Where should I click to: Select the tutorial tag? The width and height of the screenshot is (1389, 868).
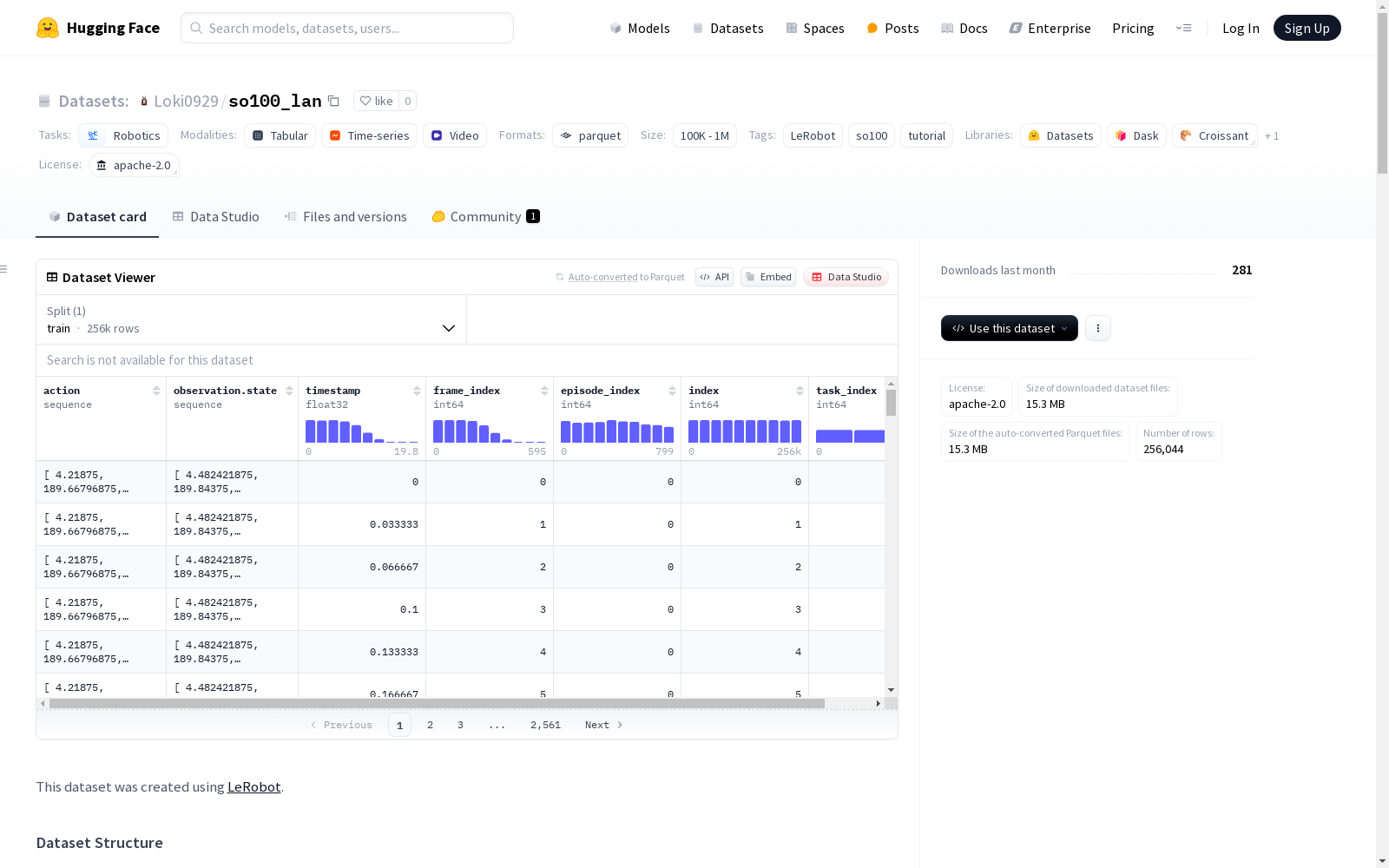pyautogui.click(x=926, y=135)
